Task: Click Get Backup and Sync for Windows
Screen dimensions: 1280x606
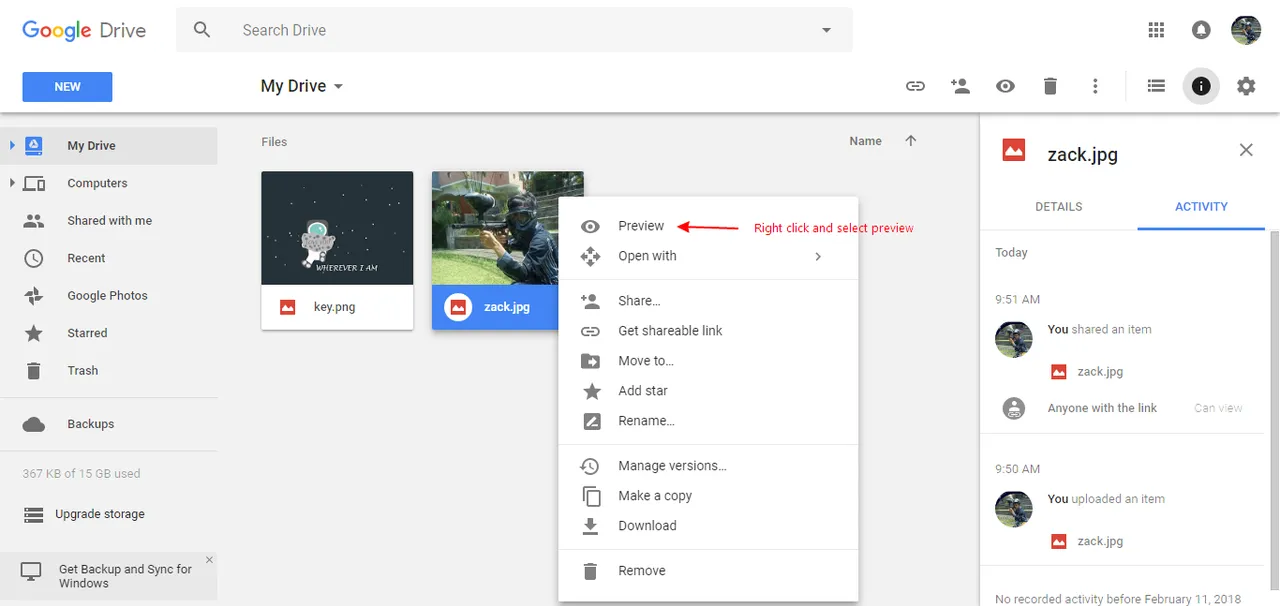Action: 125,576
